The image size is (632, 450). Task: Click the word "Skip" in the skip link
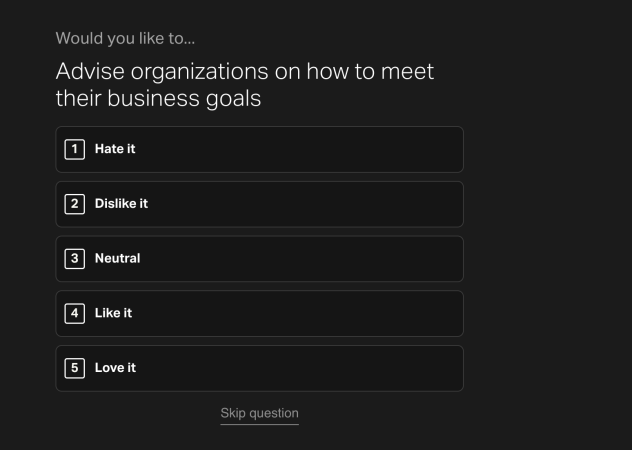(x=232, y=413)
